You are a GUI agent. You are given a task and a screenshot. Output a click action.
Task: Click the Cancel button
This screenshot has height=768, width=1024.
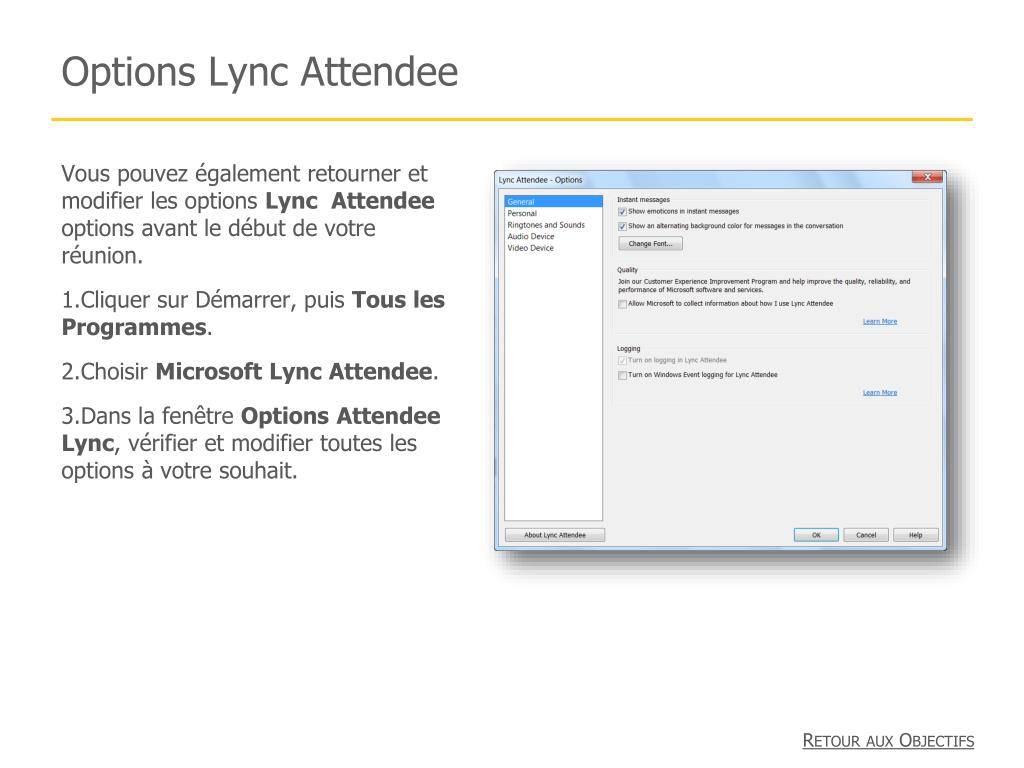point(866,535)
